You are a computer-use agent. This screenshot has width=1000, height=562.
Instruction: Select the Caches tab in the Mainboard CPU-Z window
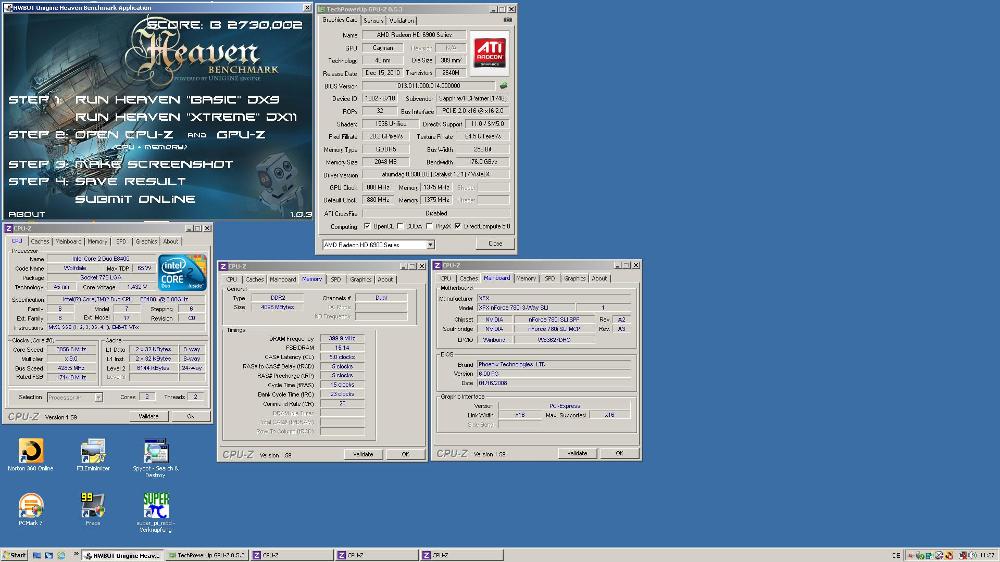click(469, 278)
